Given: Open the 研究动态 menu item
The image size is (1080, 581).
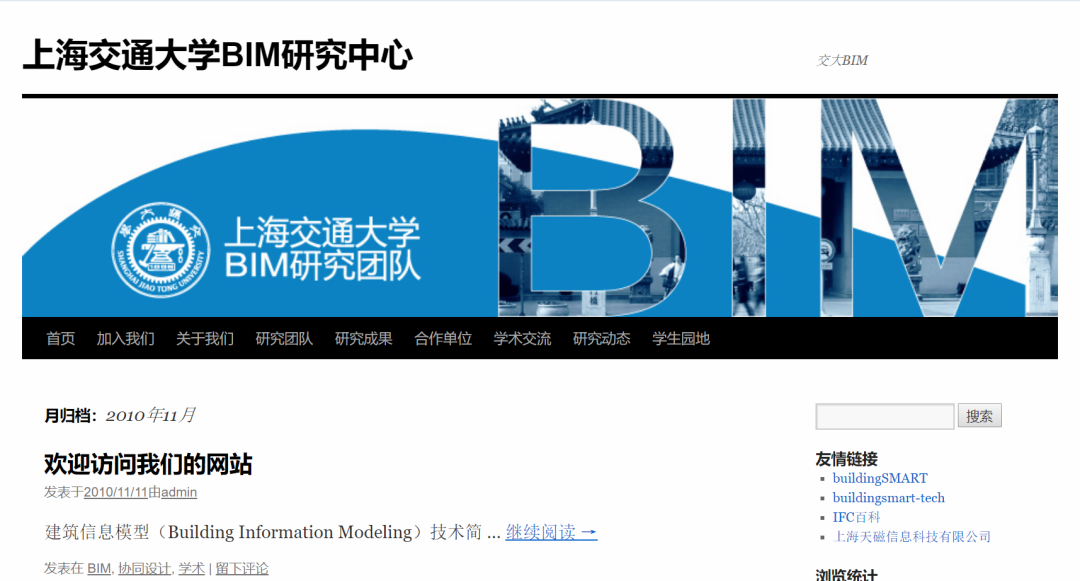Looking at the screenshot, I should pyautogui.click(x=601, y=338).
